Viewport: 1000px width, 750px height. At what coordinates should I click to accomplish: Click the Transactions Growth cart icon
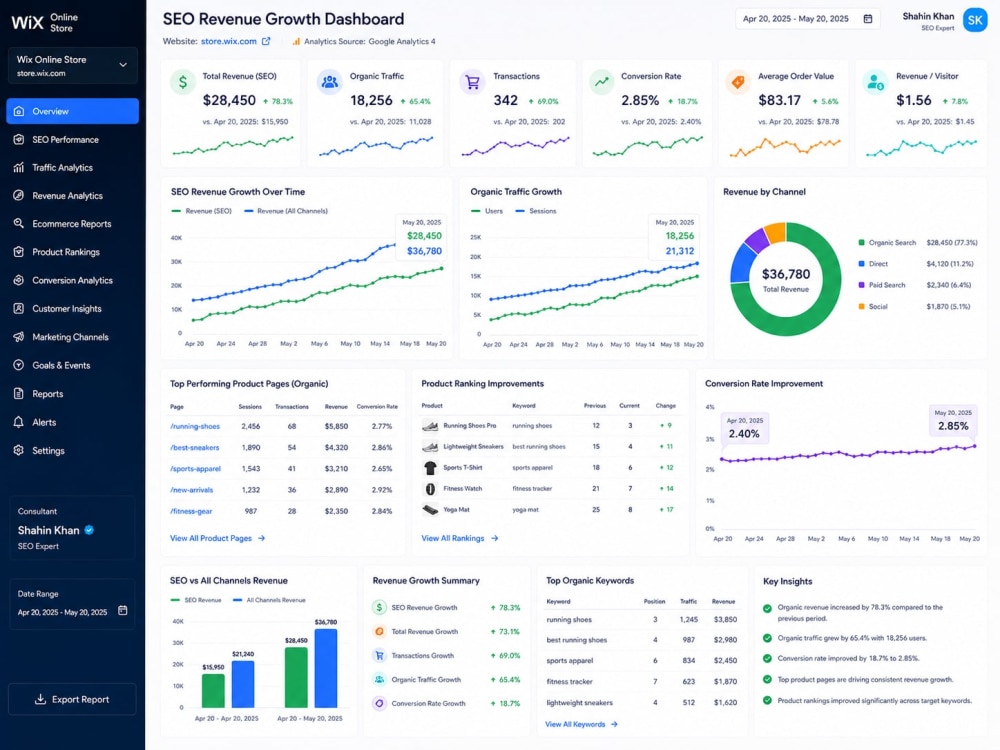click(379, 656)
